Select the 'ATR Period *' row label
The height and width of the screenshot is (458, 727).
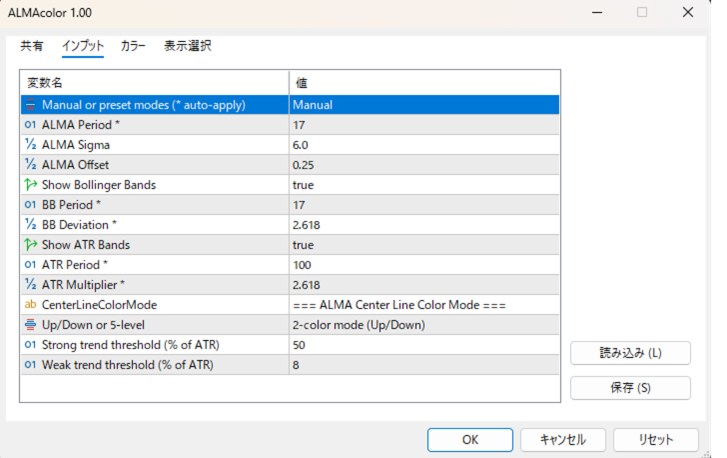click(75, 264)
